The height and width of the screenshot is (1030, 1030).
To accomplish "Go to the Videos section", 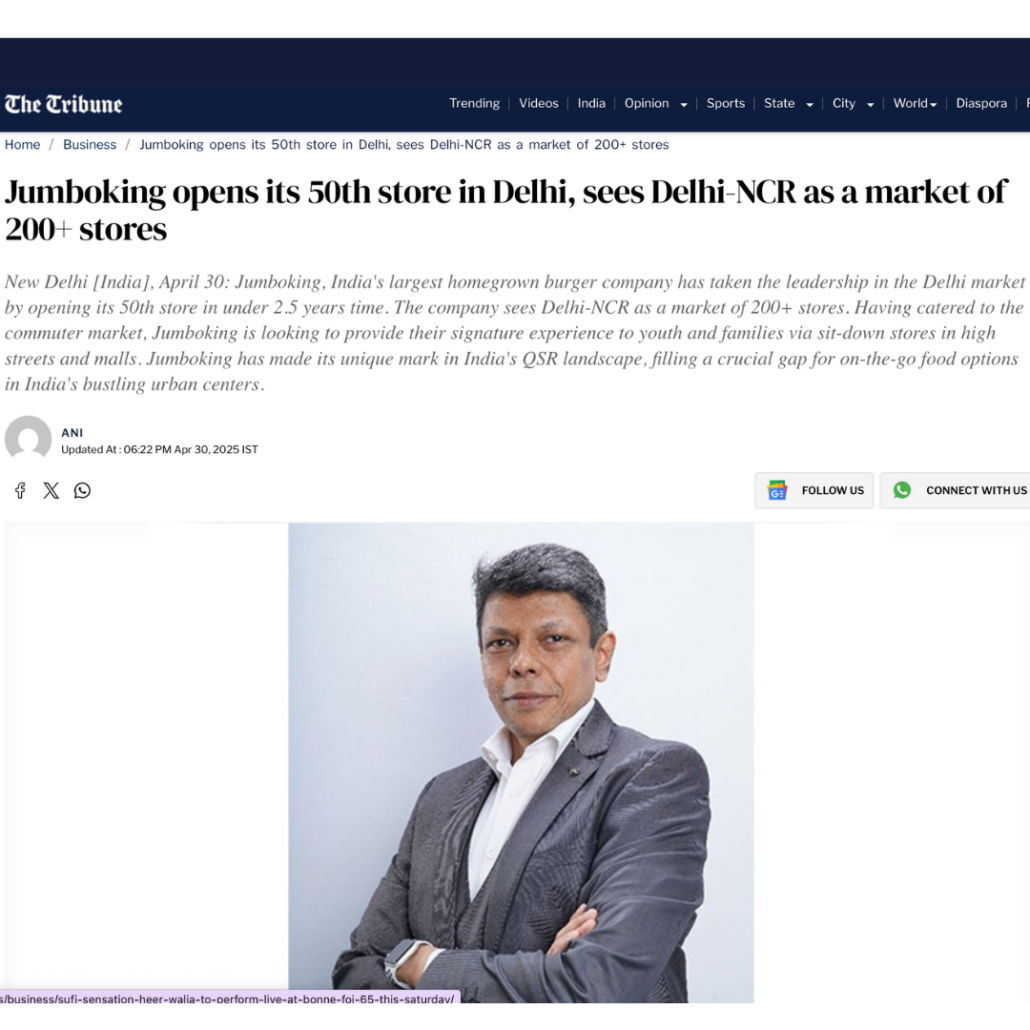I will tap(539, 104).
